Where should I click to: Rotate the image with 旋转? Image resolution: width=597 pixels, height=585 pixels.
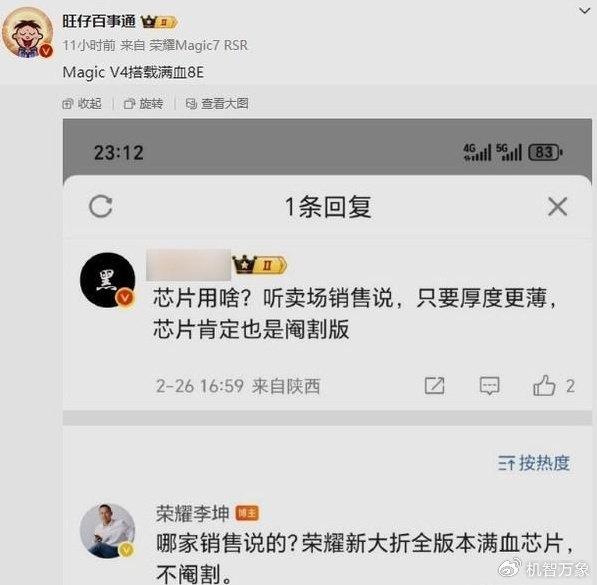[144, 104]
